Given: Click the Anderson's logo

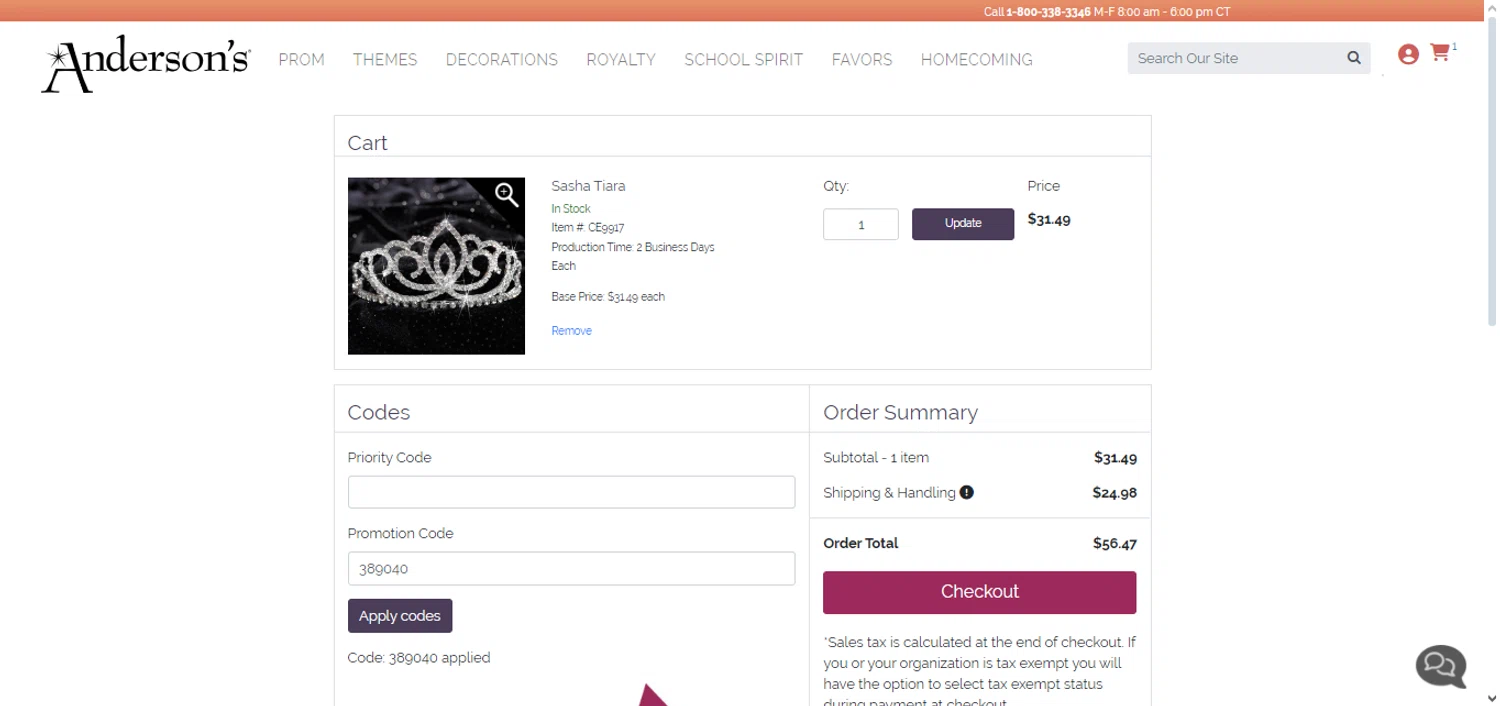Looking at the screenshot, I should [146, 65].
